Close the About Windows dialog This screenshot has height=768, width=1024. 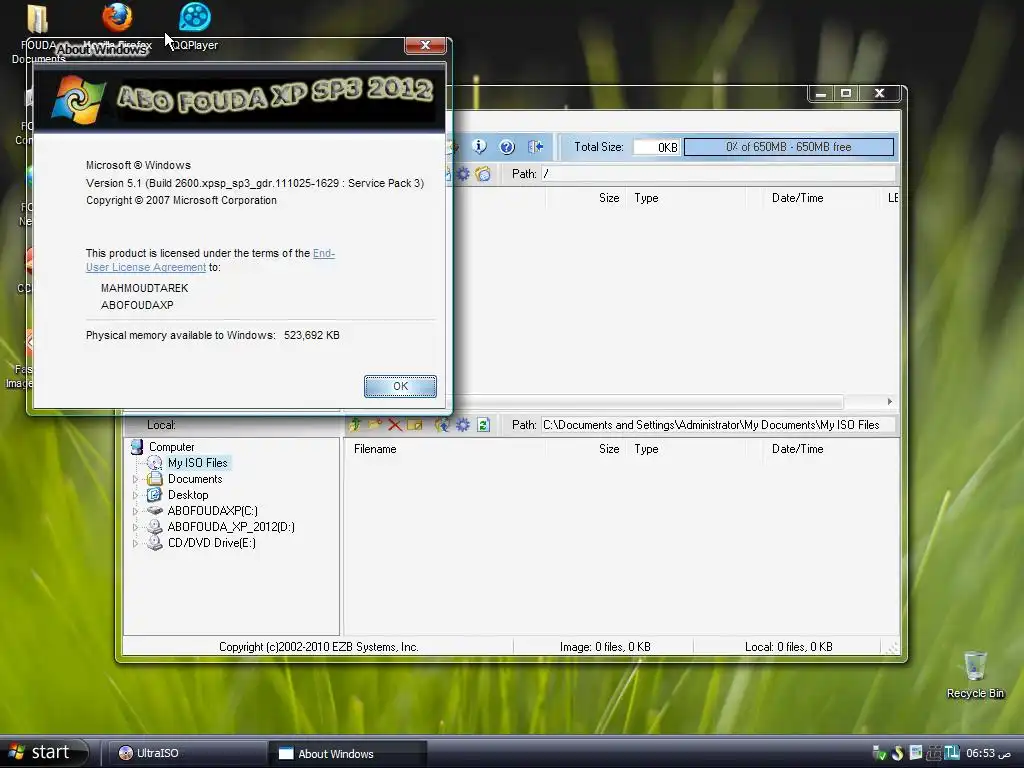pos(425,45)
